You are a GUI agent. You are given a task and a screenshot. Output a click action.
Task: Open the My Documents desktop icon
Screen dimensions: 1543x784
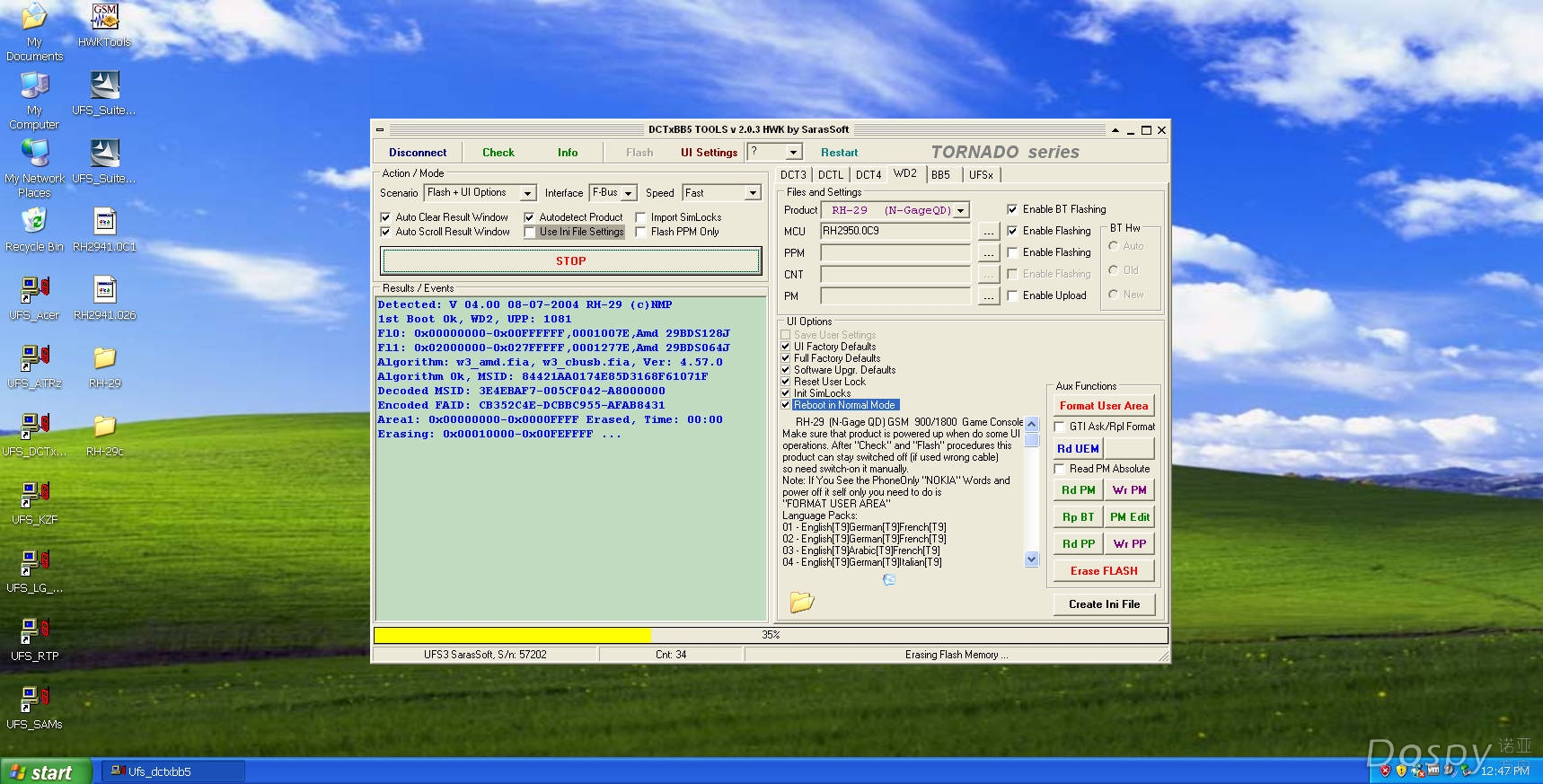coord(34,31)
